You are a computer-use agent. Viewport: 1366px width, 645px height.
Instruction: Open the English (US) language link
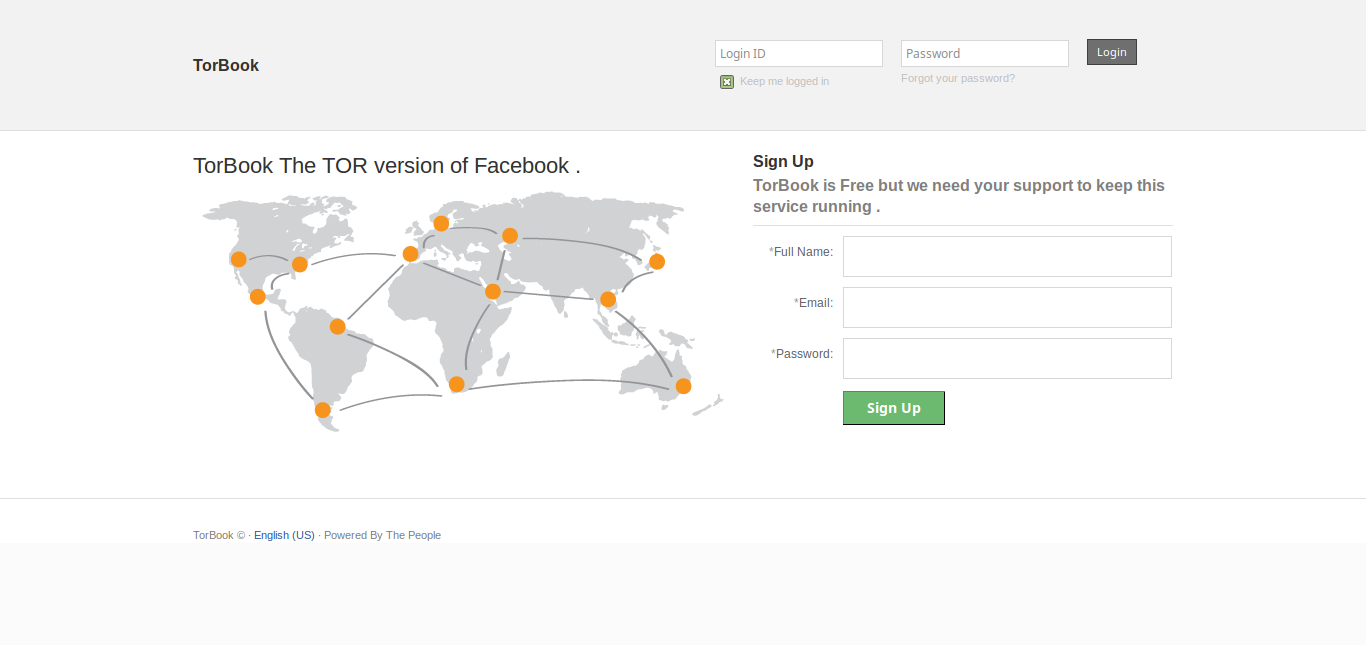(x=284, y=535)
